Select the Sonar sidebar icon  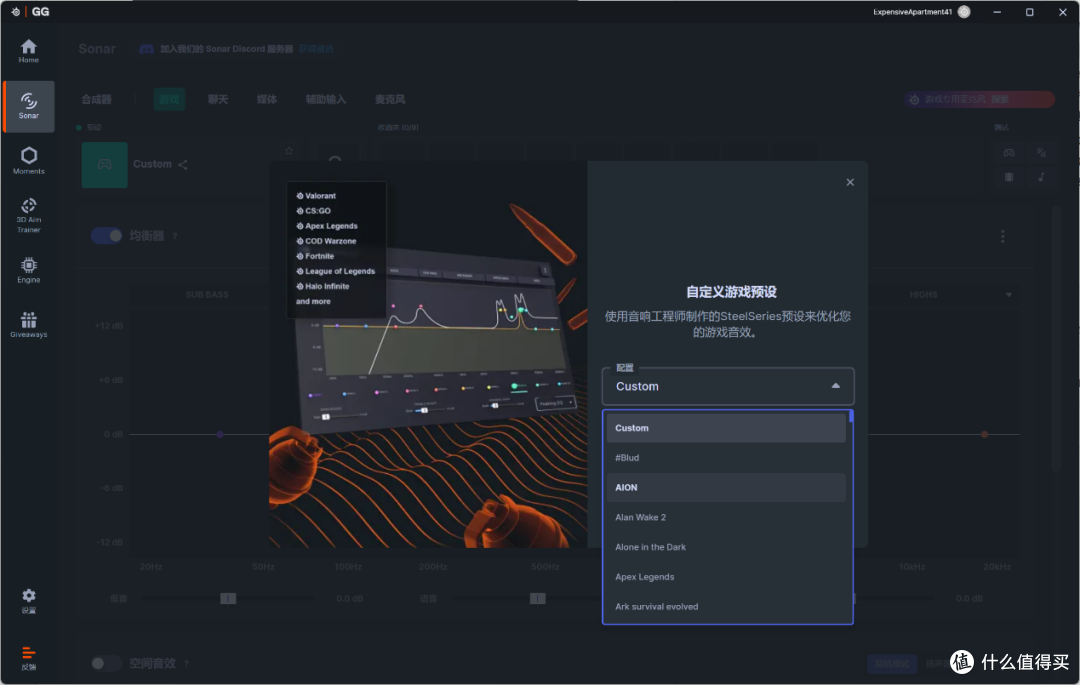point(28,107)
